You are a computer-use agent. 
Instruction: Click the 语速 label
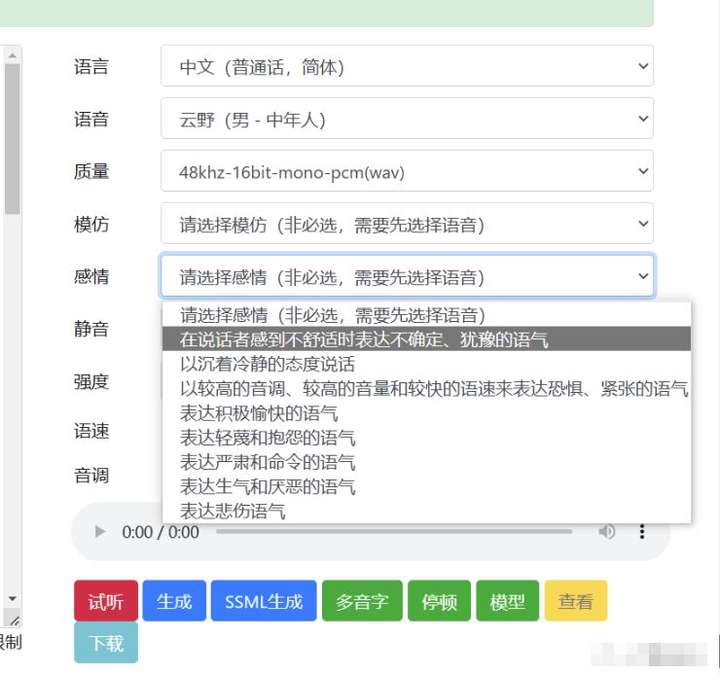(91, 431)
